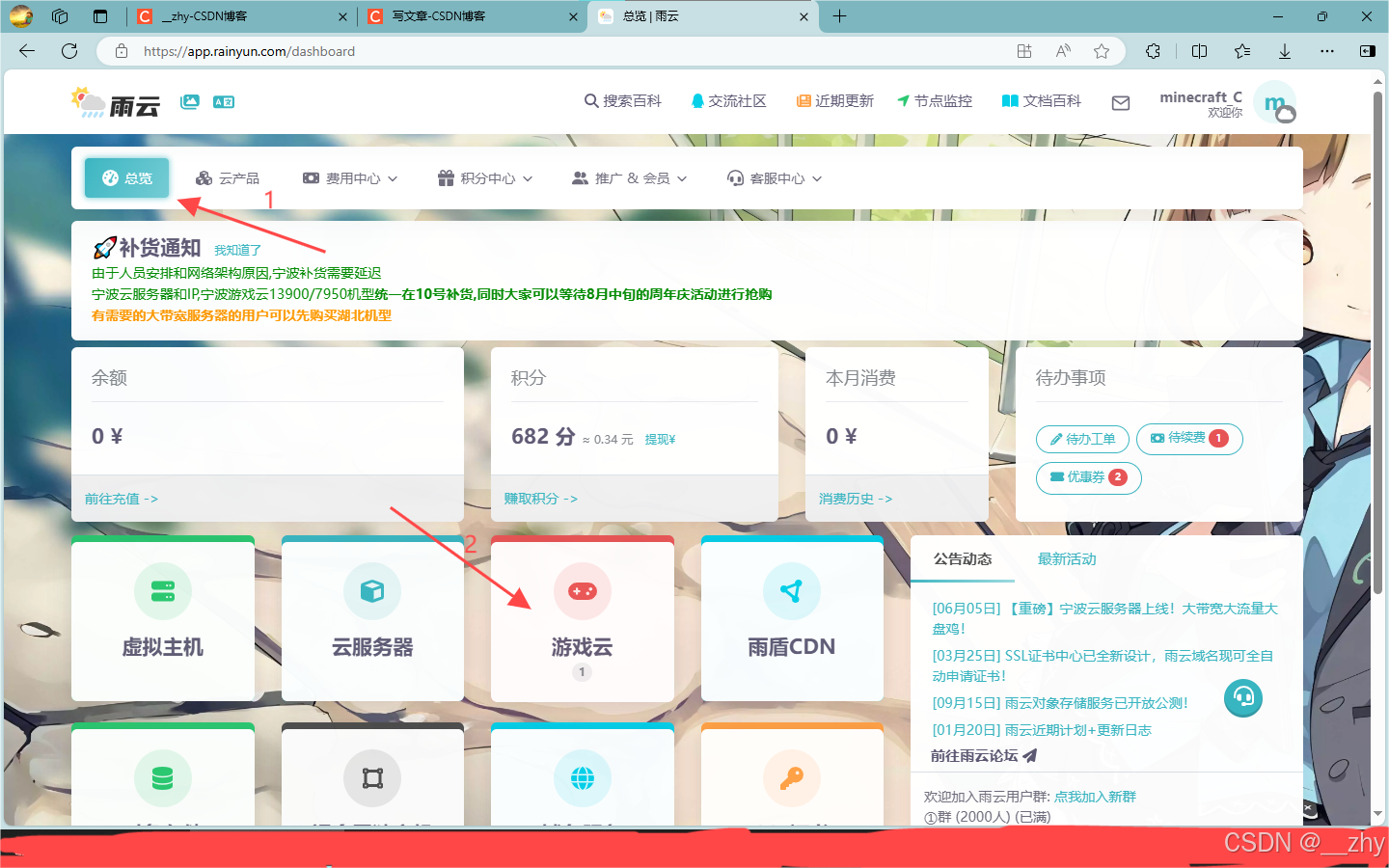Expand the 客服中心 dropdown
1389x868 pixels.
pyautogui.click(x=775, y=178)
